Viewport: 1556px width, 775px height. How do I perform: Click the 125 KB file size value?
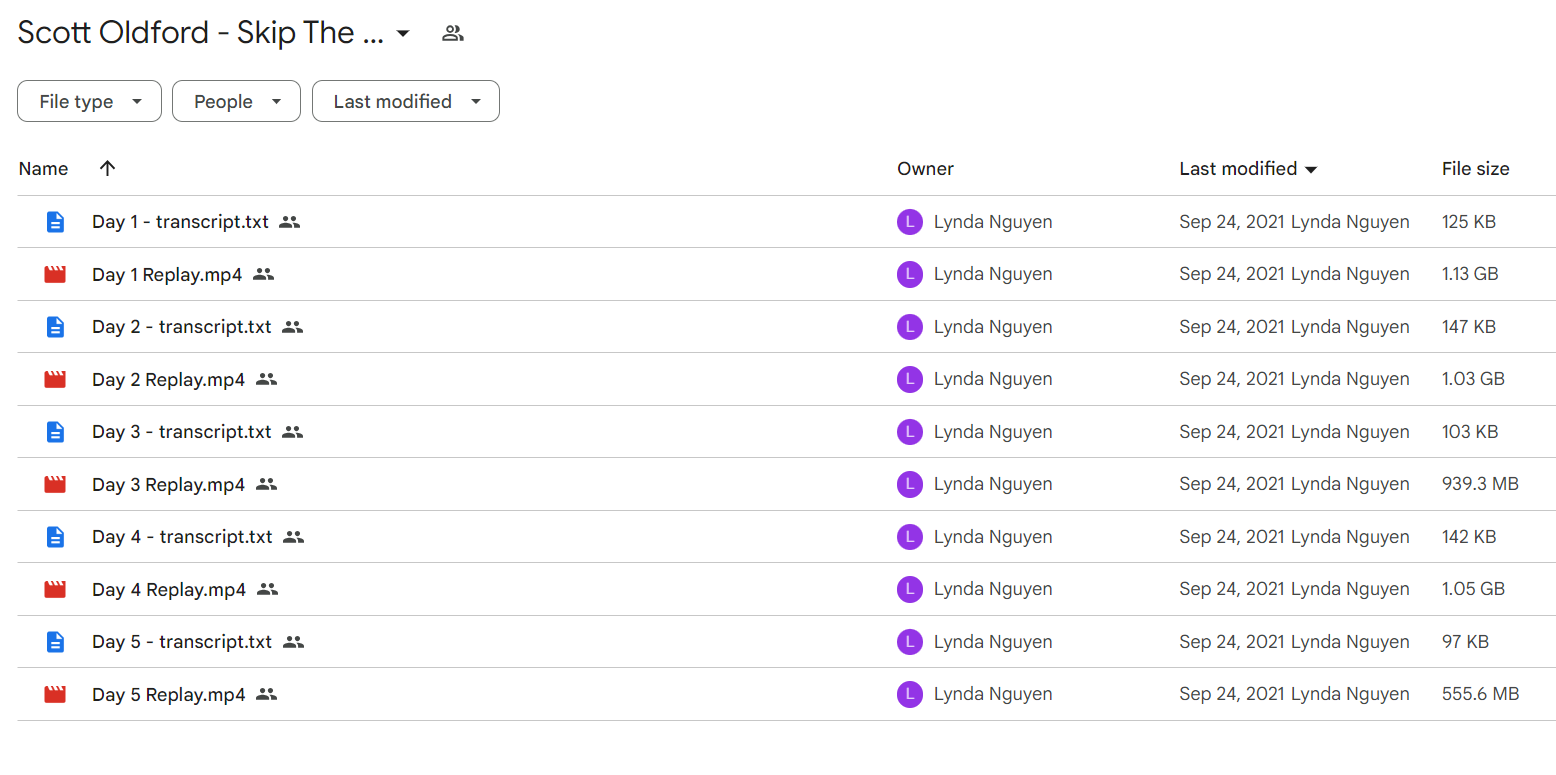click(1469, 222)
